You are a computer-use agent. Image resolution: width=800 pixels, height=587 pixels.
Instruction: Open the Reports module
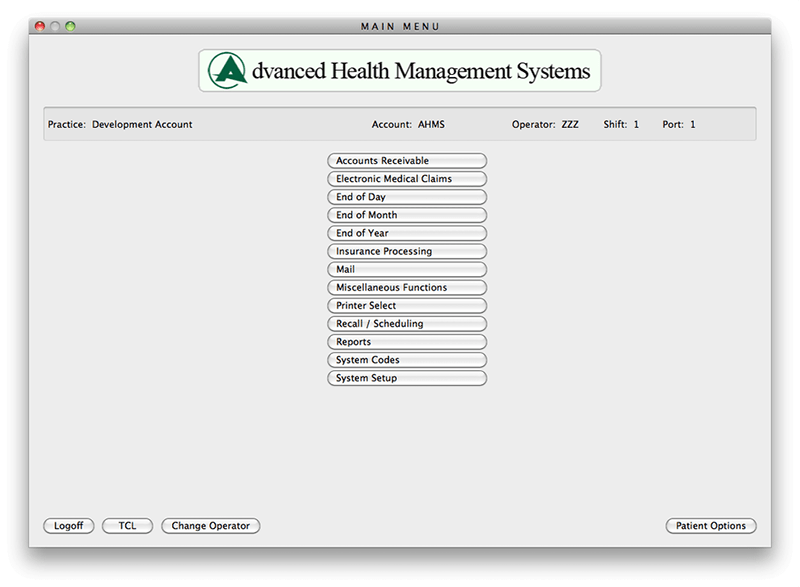coord(406,341)
